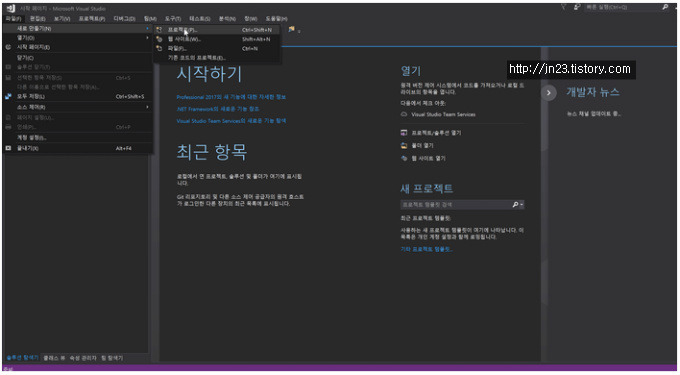Open the 도구 menu
Image resolution: width=680 pixels, height=375 pixels.
point(173,19)
